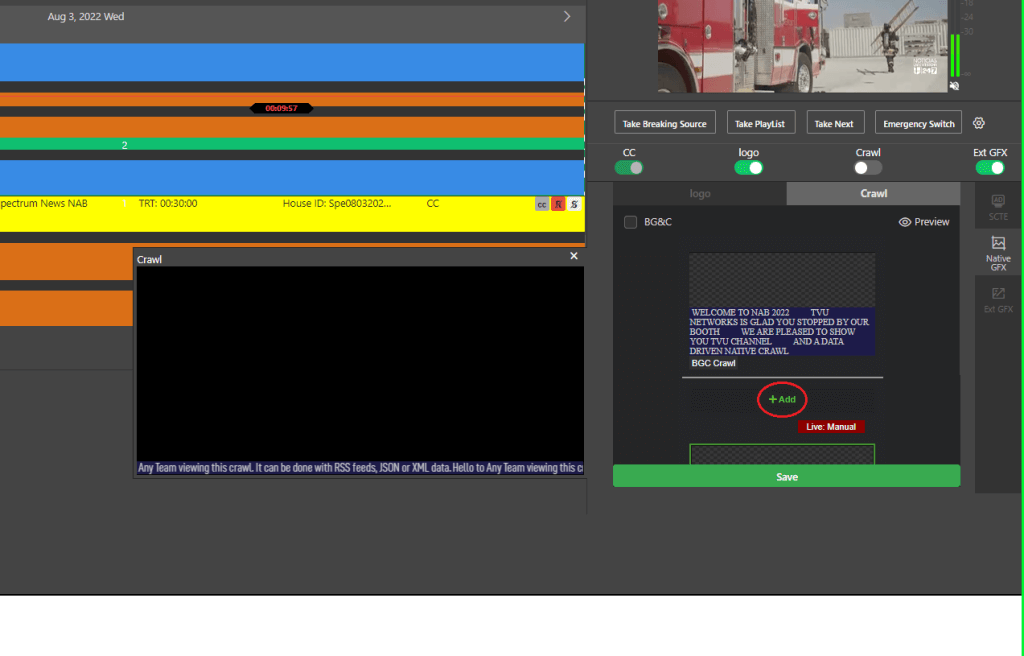Enable the Crawl switch
Image resolution: width=1024 pixels, height=656 pixels.
867,168
